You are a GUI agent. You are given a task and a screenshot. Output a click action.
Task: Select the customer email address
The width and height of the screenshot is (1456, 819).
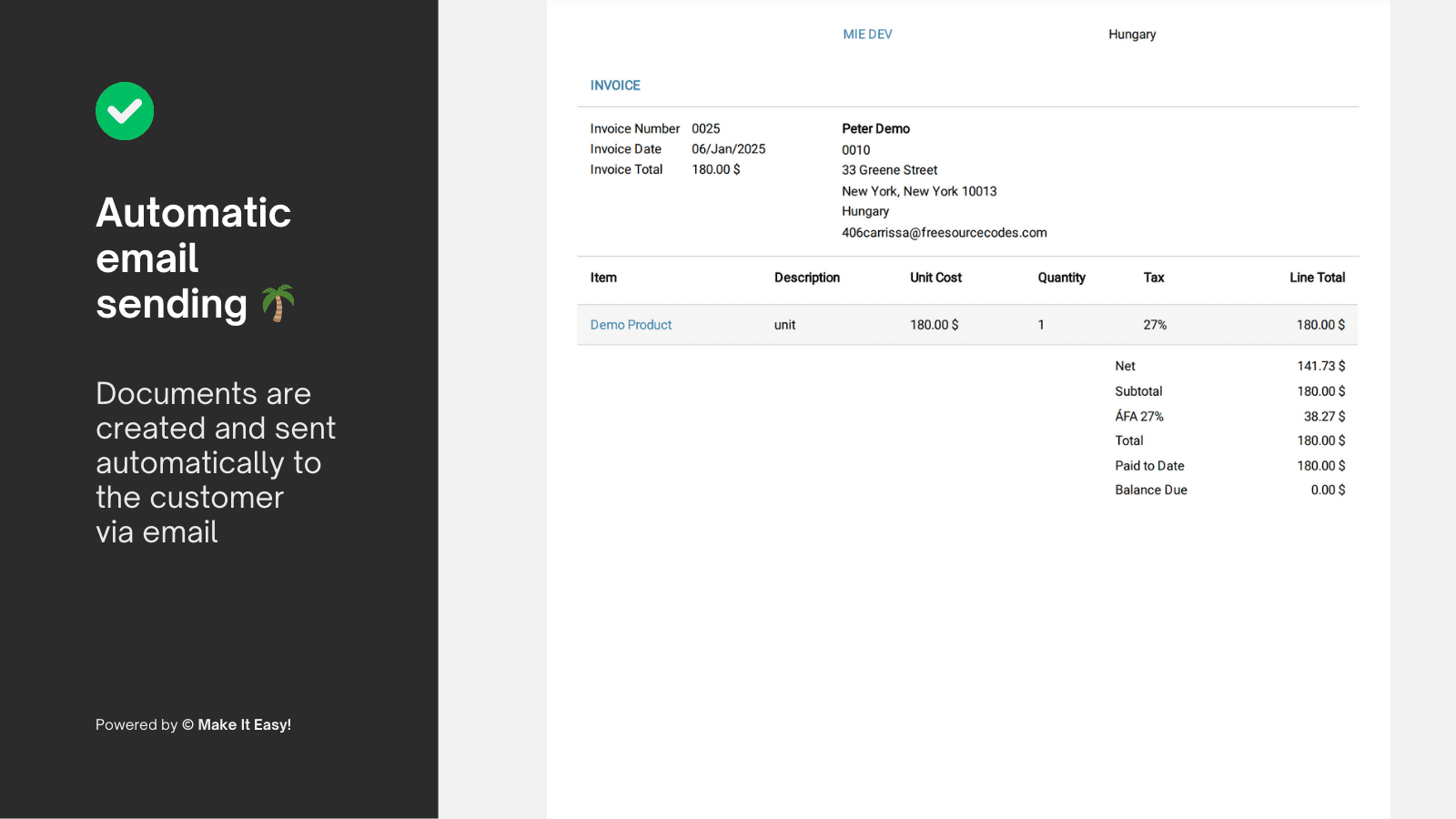coord(944,233)
